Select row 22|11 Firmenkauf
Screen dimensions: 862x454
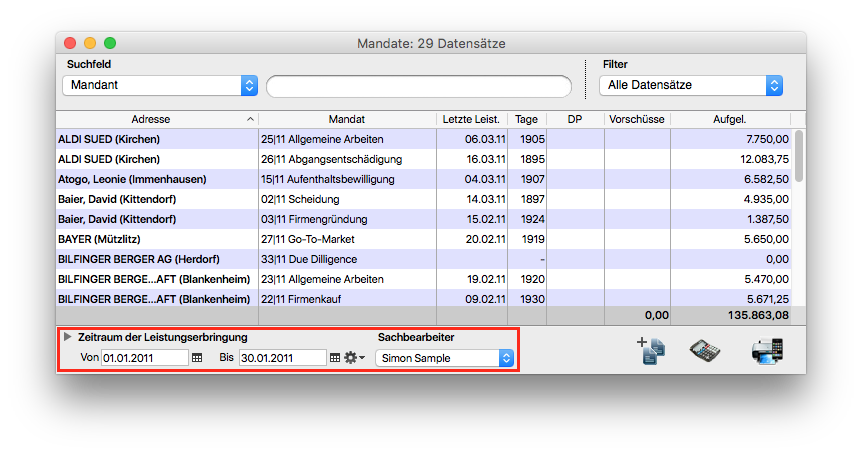423,298
